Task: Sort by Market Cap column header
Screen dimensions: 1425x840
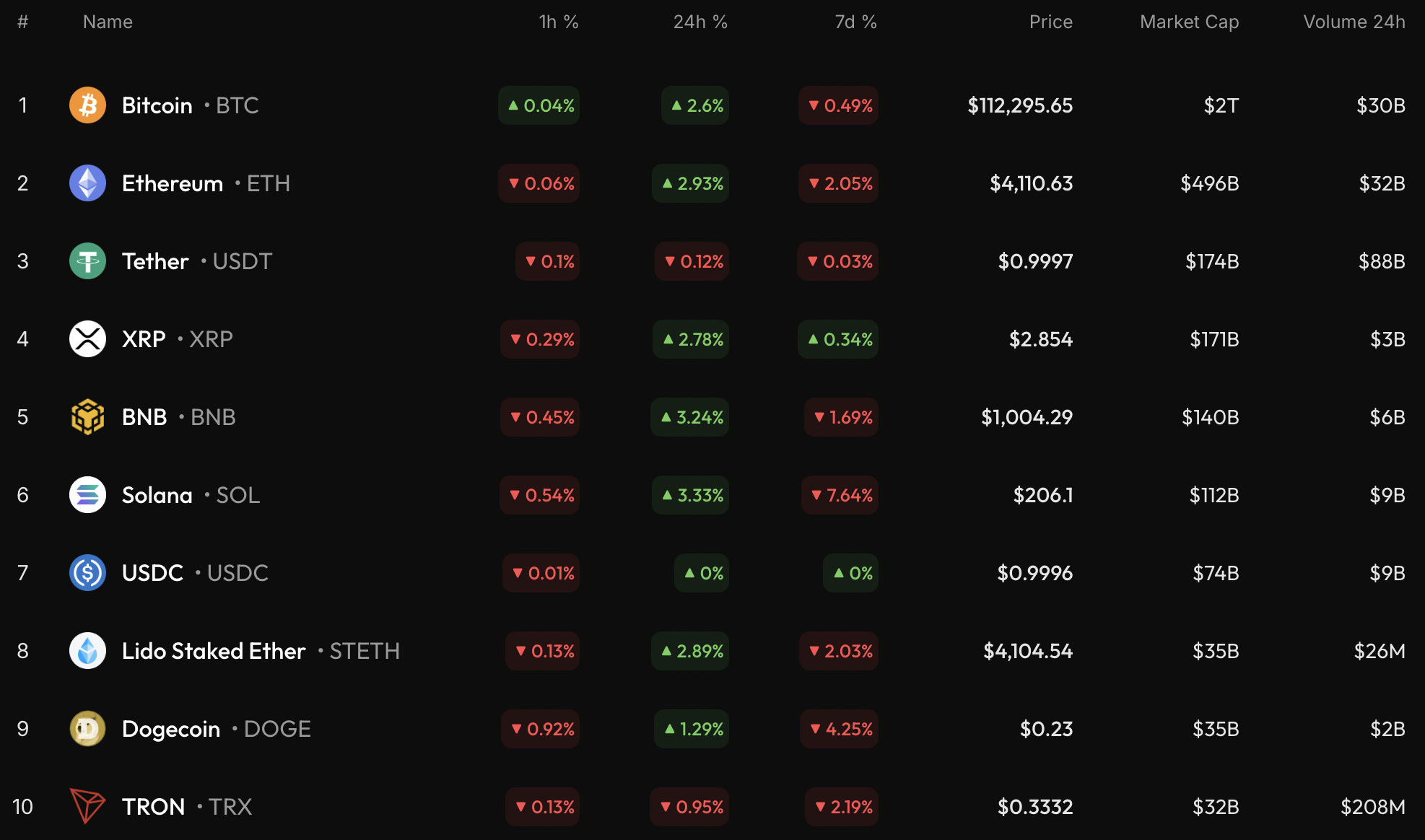Action: (x=1189, y=22)
